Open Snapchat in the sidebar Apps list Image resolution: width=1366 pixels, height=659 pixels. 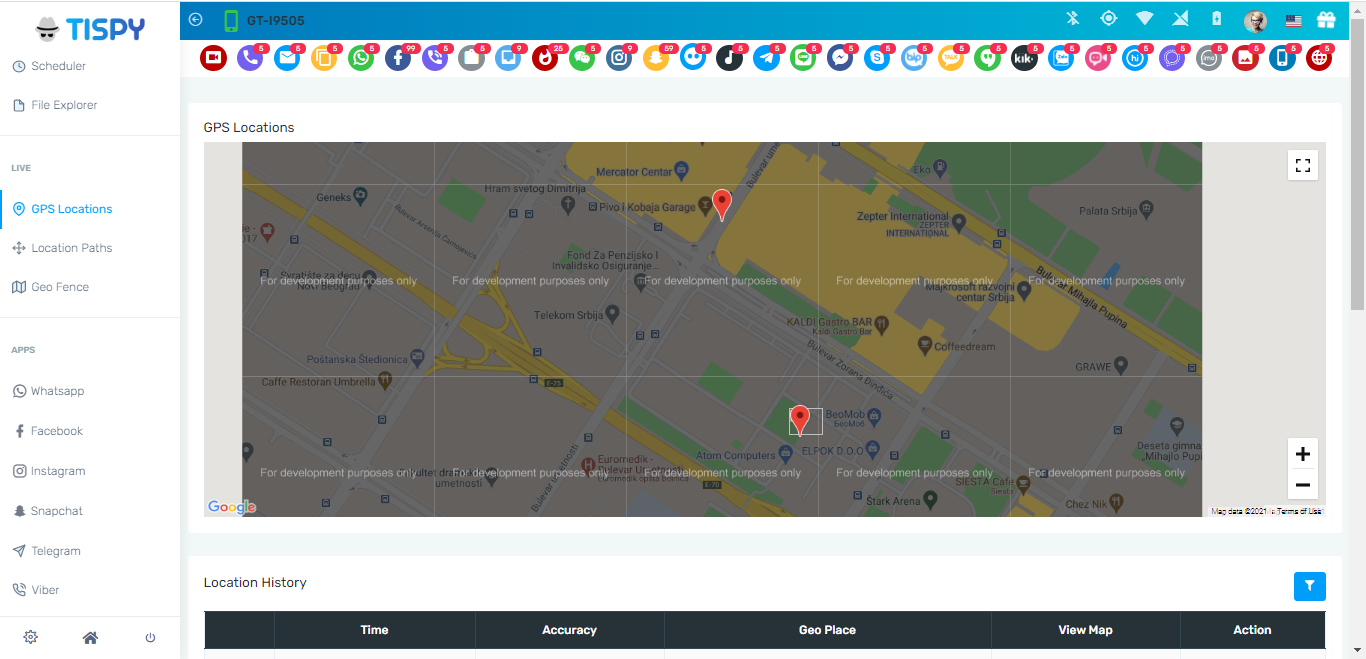pos(56,511)
